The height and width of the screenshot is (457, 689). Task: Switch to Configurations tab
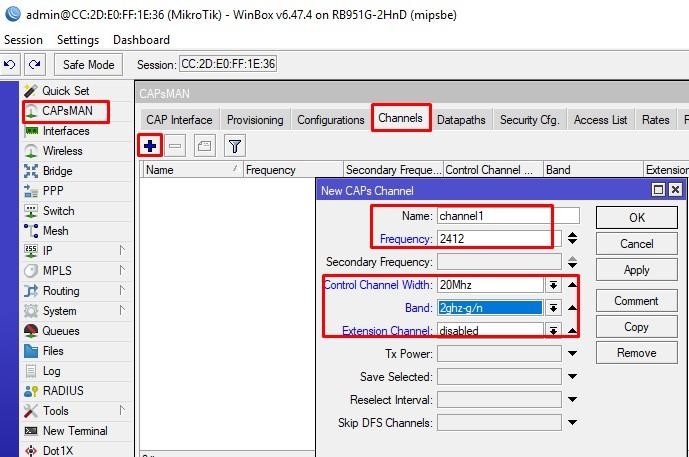point(331,120)
